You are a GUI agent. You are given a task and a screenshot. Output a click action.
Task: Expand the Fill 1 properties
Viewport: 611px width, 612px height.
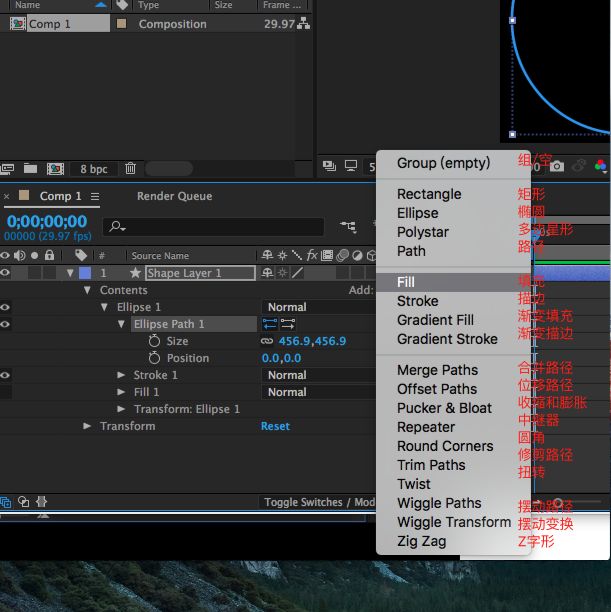[x=121, y=392]
